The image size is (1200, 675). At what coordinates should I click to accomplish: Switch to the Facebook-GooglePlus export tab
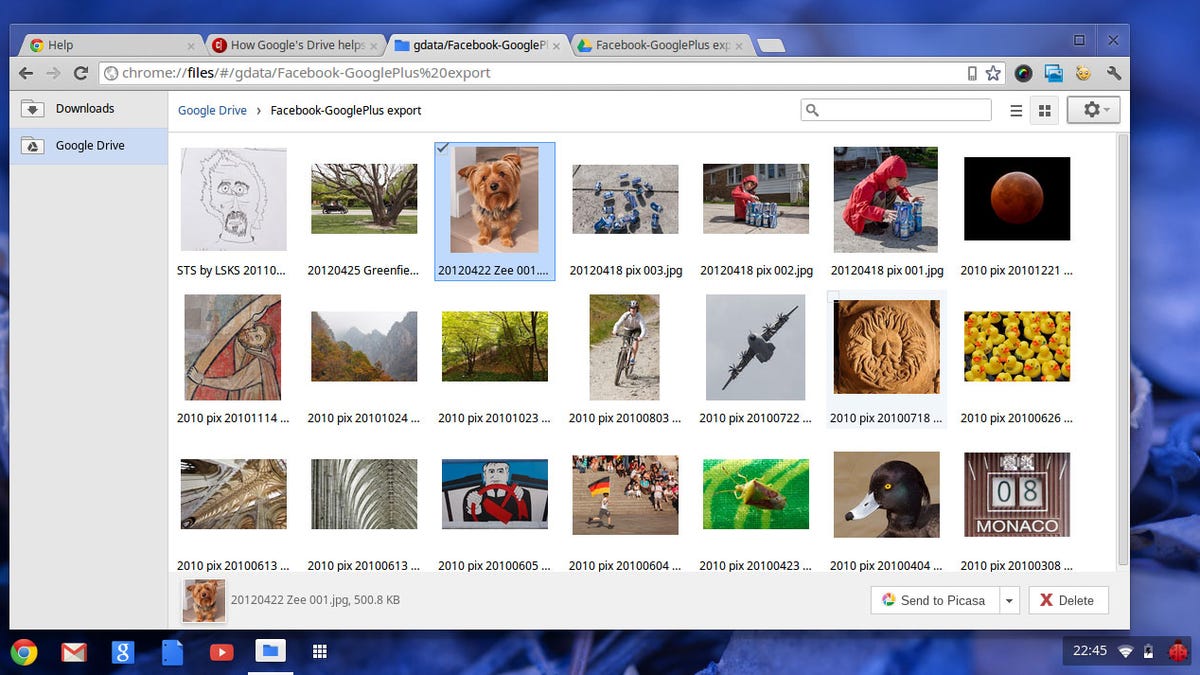655,44
